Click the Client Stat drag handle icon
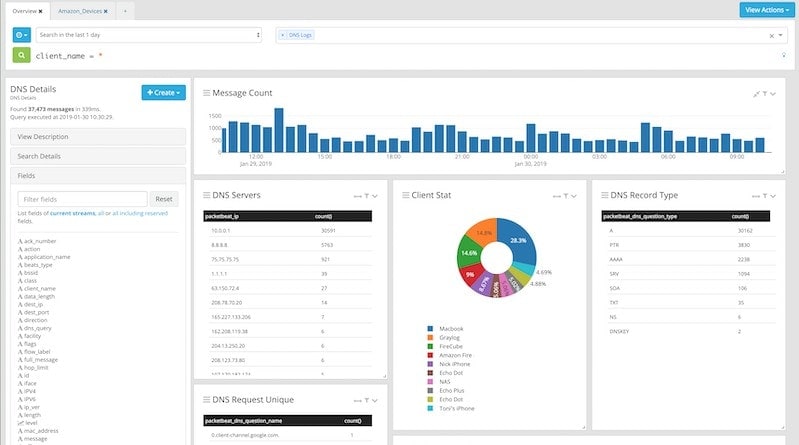This screenshot has height=445, width=799. (x=406, y=195)
